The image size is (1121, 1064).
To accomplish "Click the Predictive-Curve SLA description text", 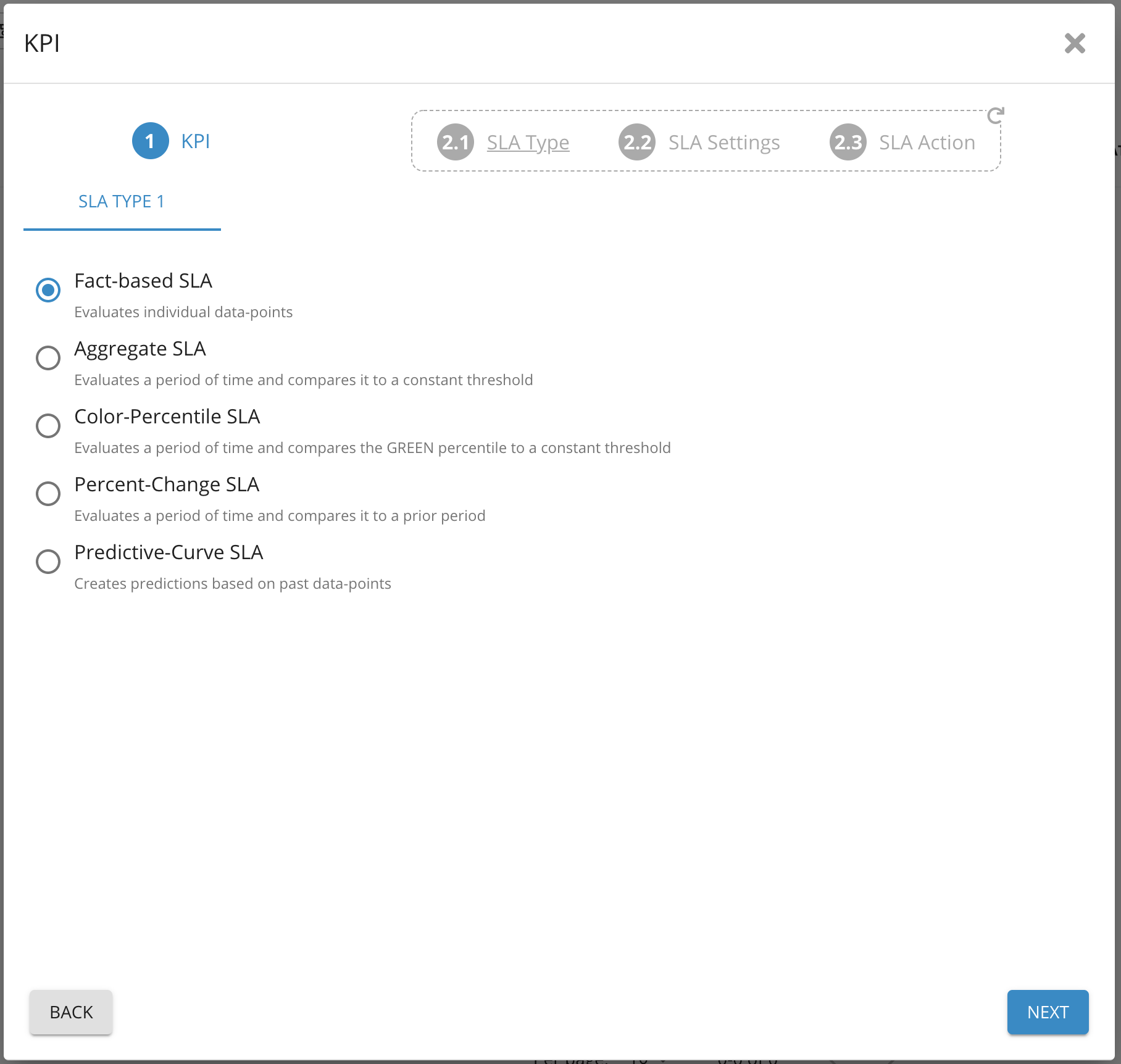I will pyautogui.click(x=233, y=584).
